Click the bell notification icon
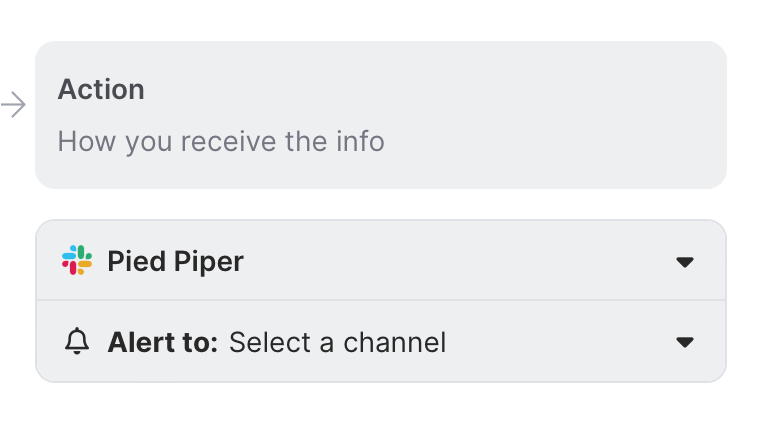 pos(76,342)
